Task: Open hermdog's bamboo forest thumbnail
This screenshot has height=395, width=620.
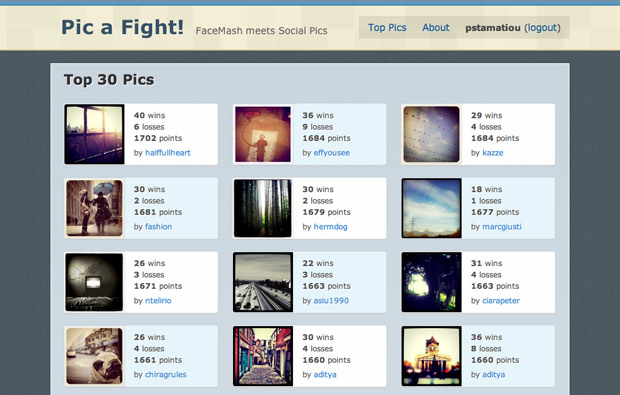Action: click(263, 208)
